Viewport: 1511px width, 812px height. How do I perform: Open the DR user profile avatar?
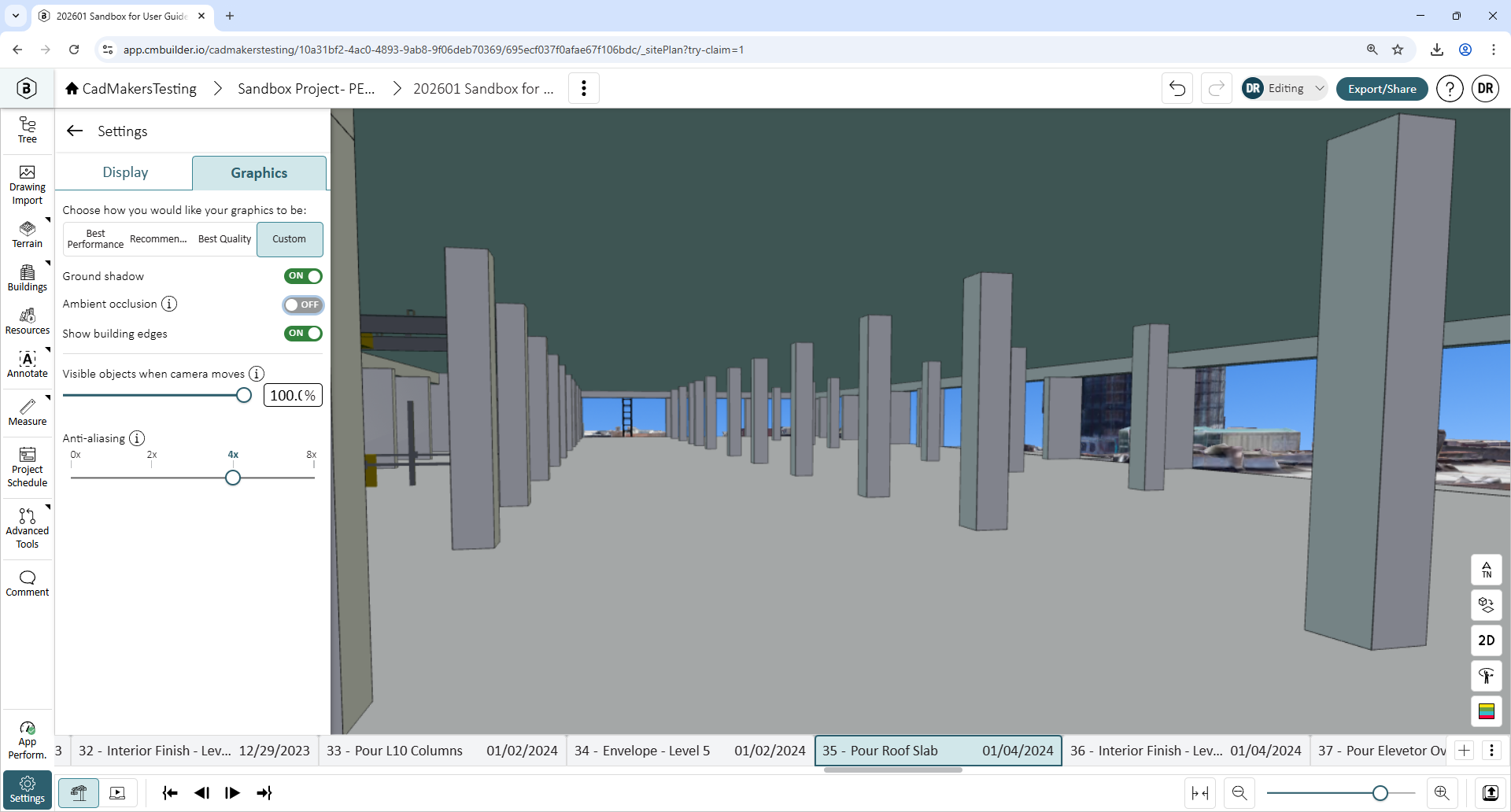click(1486, 88)
